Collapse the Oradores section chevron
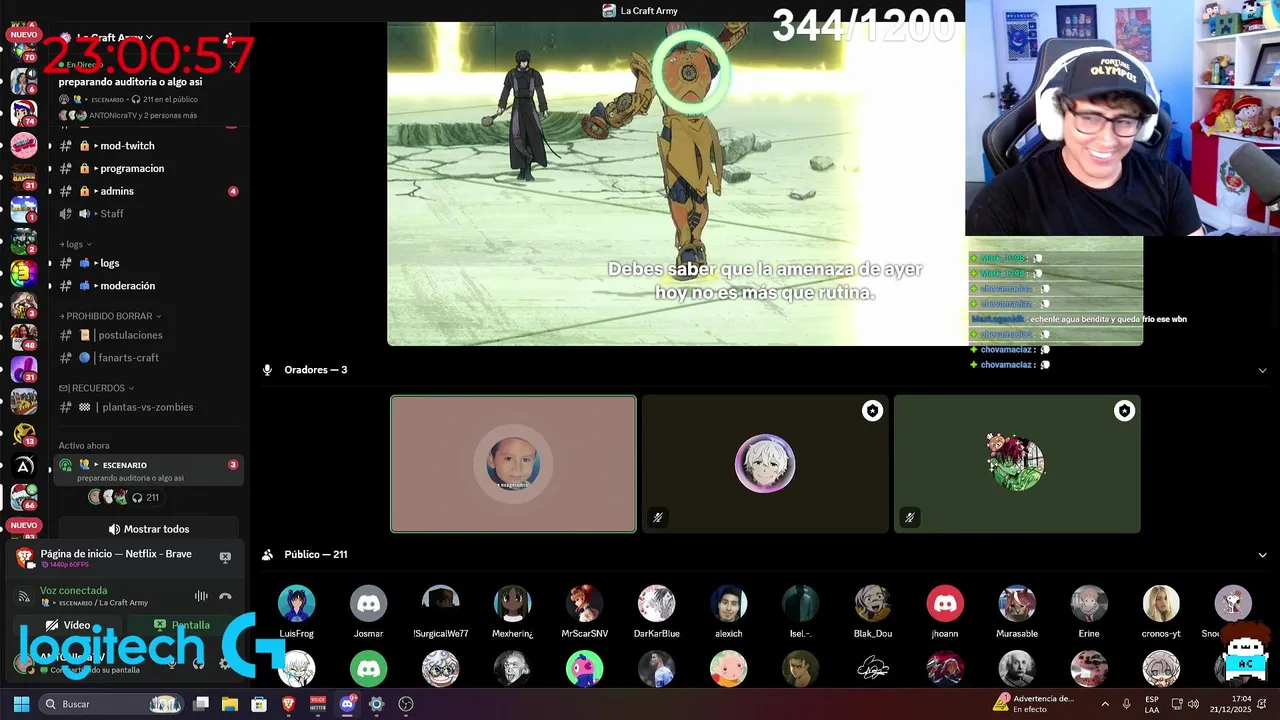1280x720 pixels. click(x=1262, y=370)
